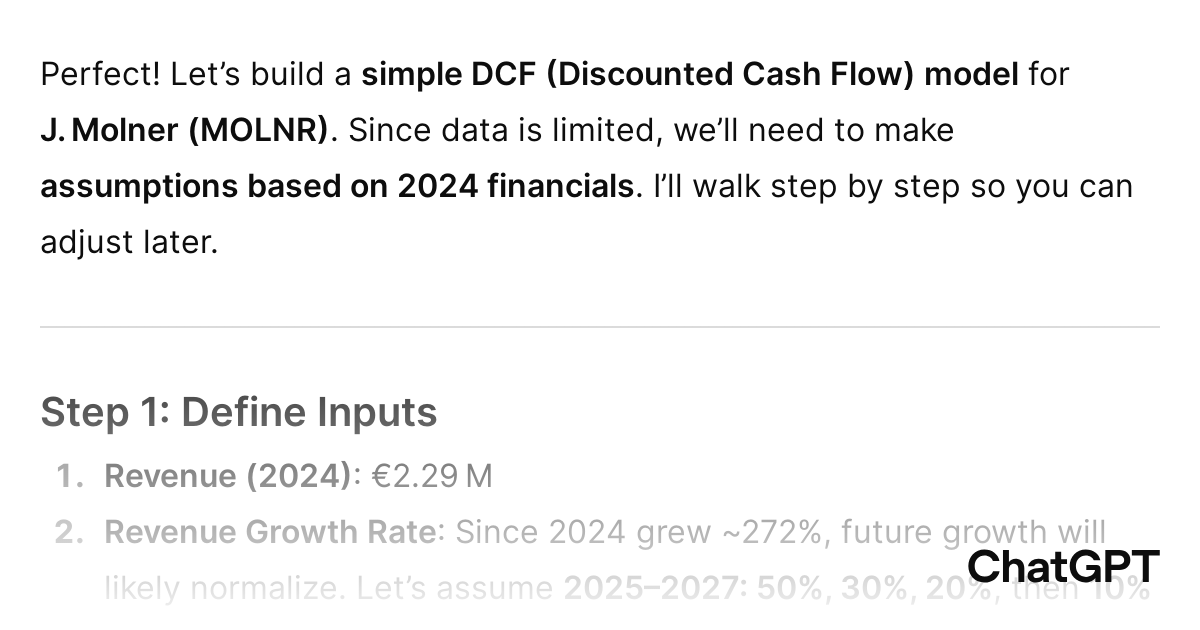Click the "Step 1: Define Inputs" heading

239,412
